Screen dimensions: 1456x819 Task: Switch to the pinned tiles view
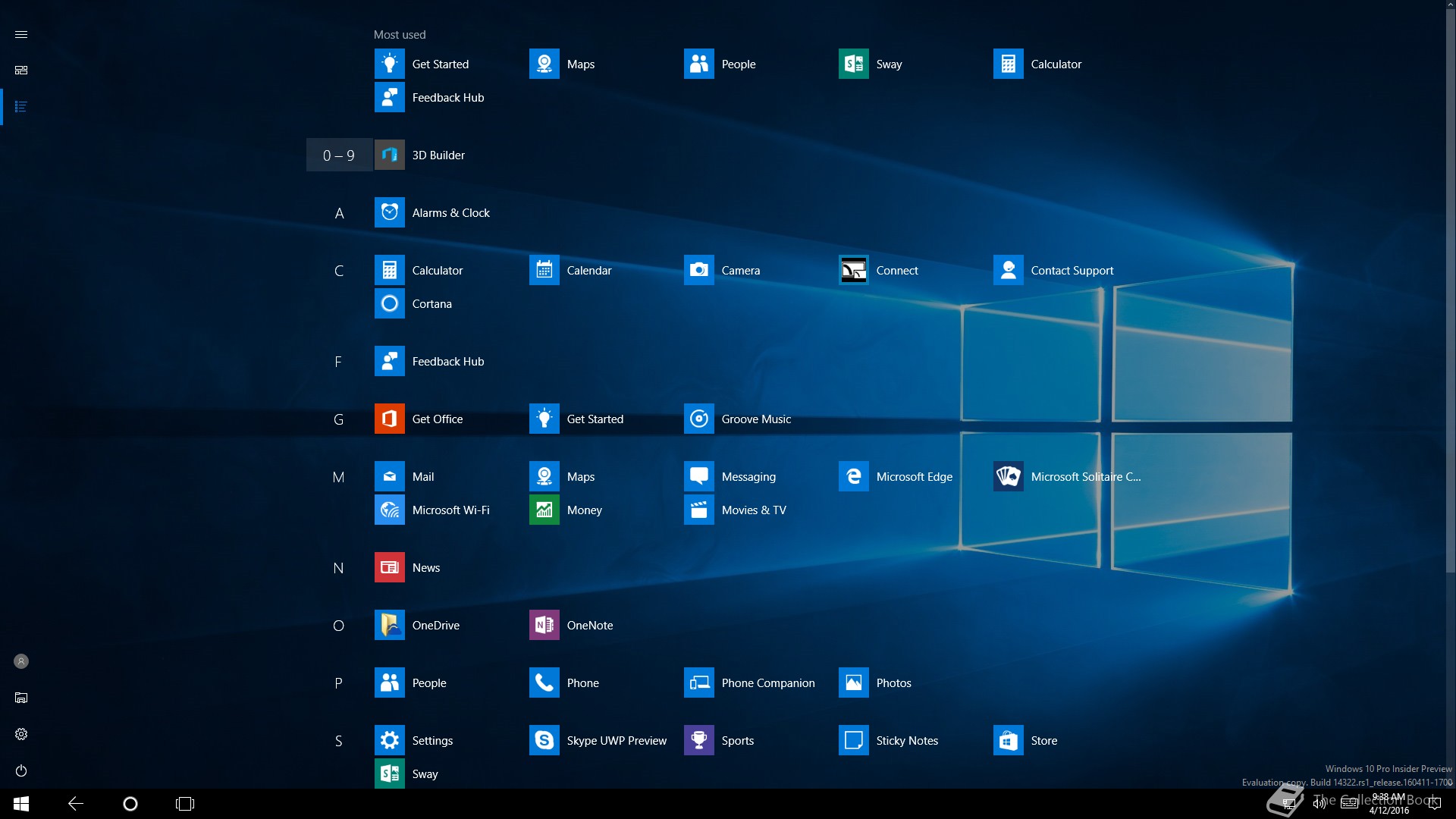tap(21, 70)
